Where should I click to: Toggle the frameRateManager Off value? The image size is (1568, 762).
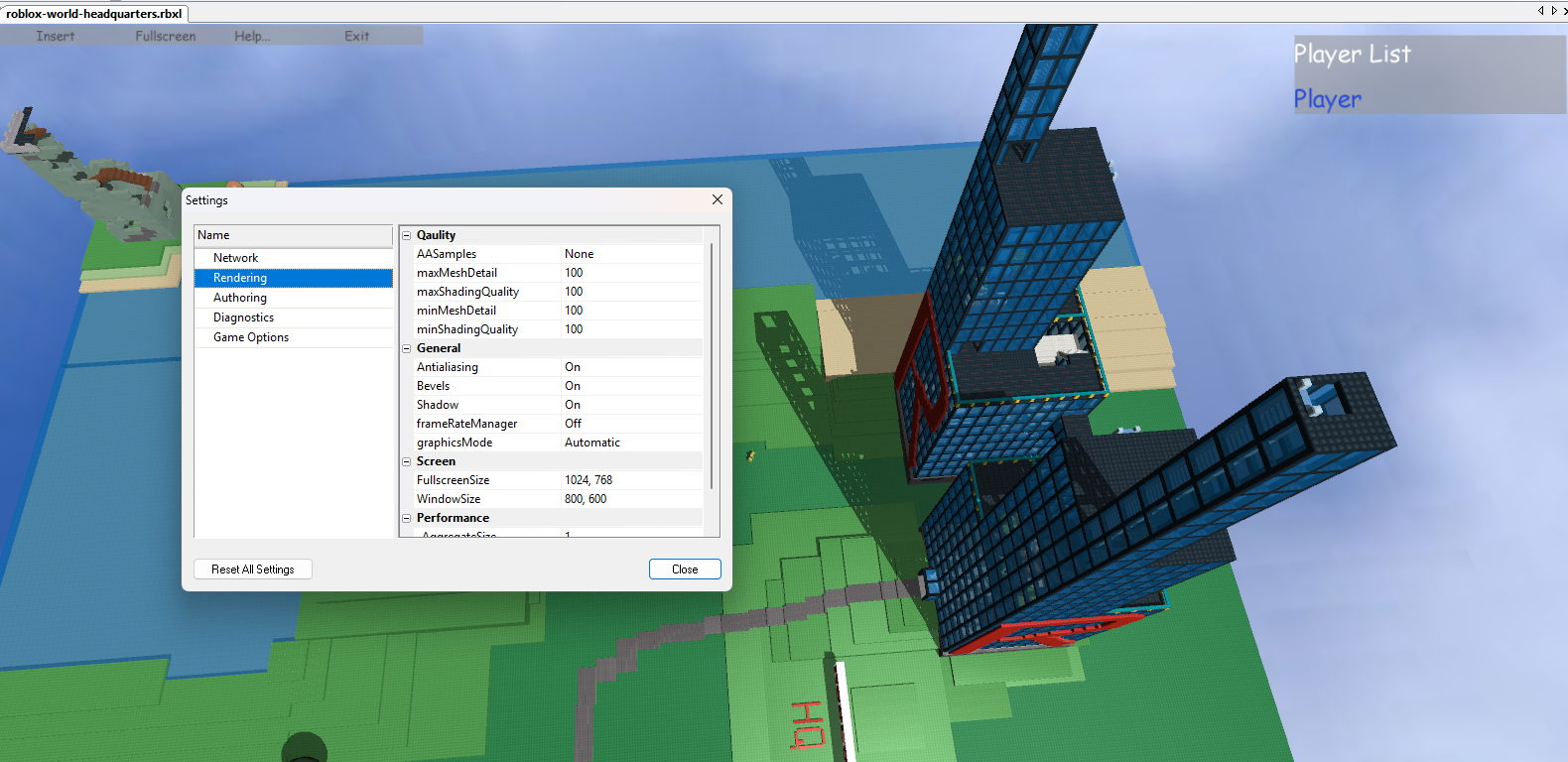[x=632, y=424]
